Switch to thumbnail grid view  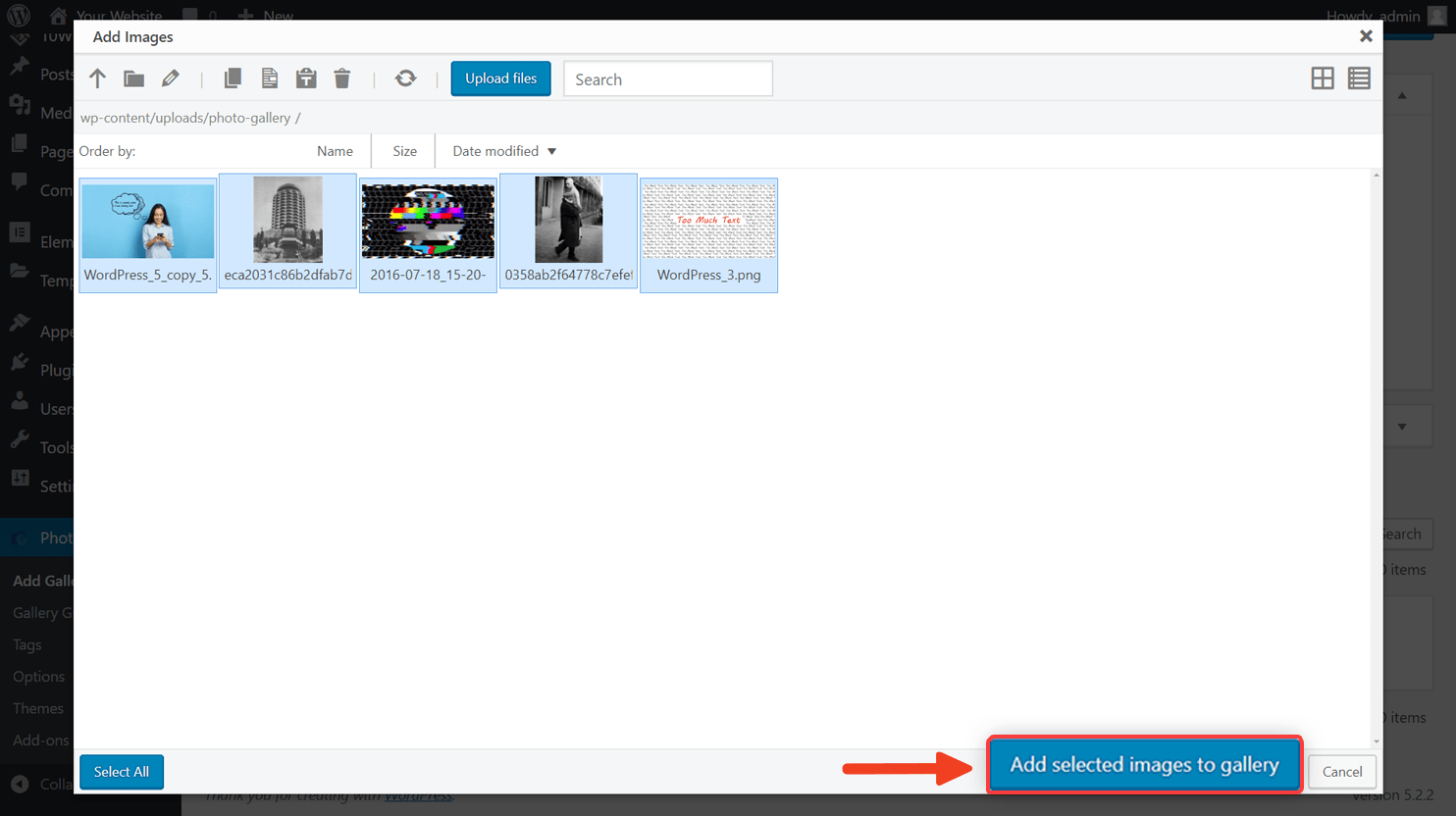[1323, 78]
